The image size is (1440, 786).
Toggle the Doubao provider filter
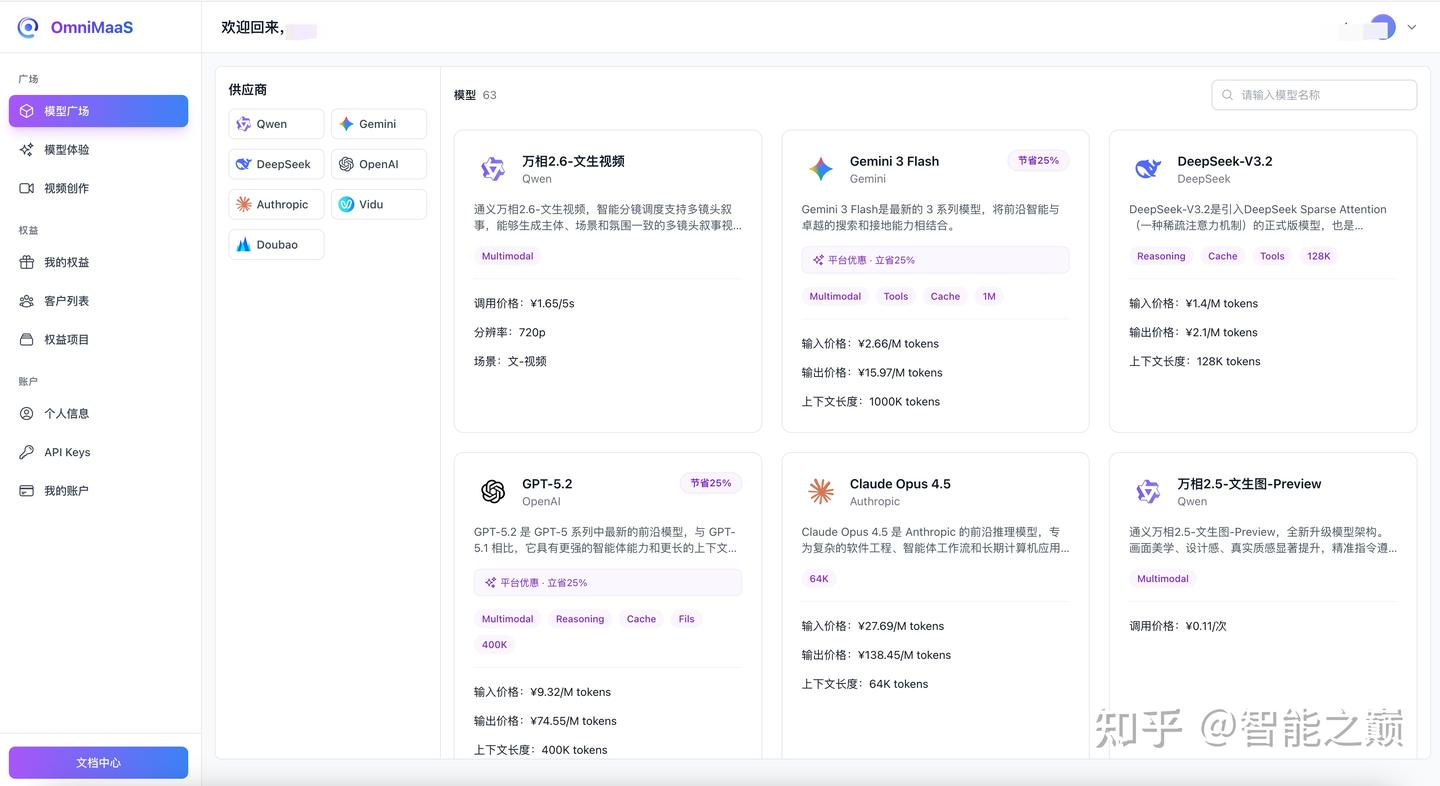pos(276,243)
